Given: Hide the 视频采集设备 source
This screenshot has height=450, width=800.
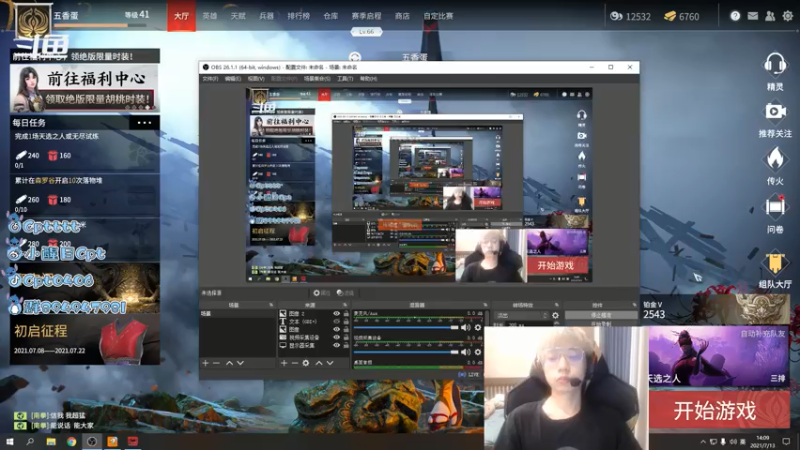Looking at the screenshot, I should click(336, 337).
